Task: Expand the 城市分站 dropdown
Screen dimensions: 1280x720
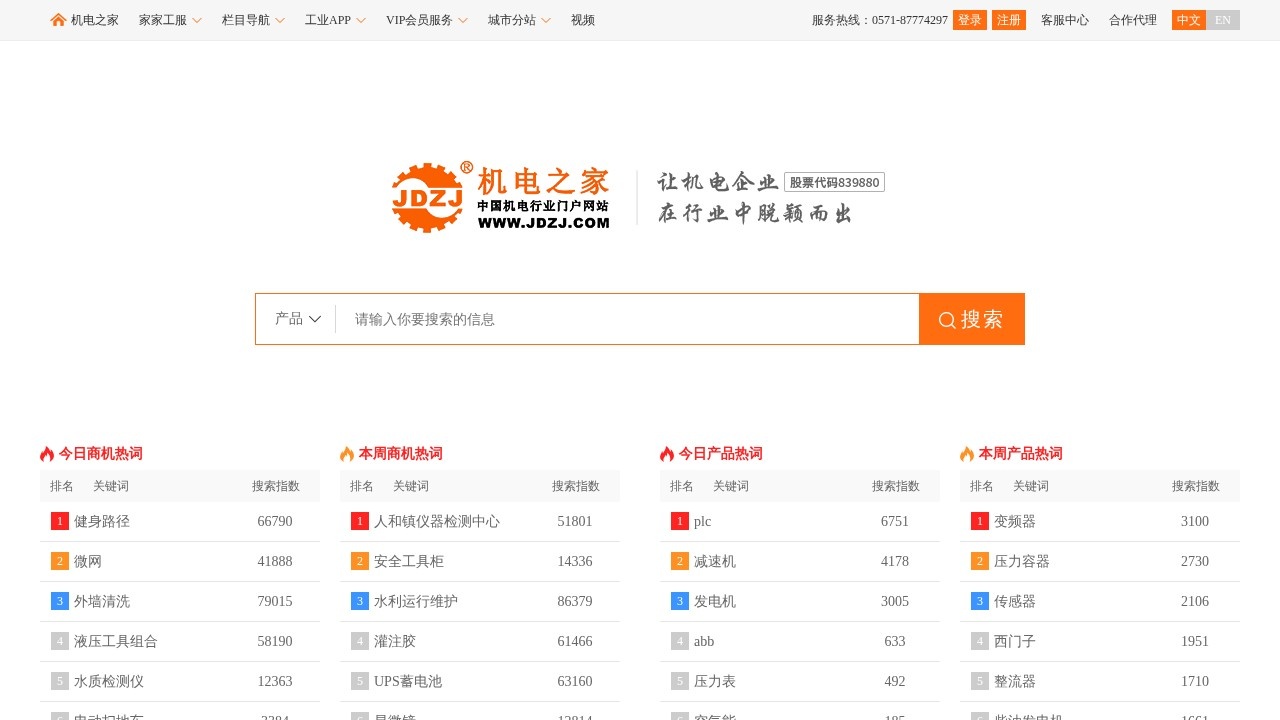Action: pos(513,19)
